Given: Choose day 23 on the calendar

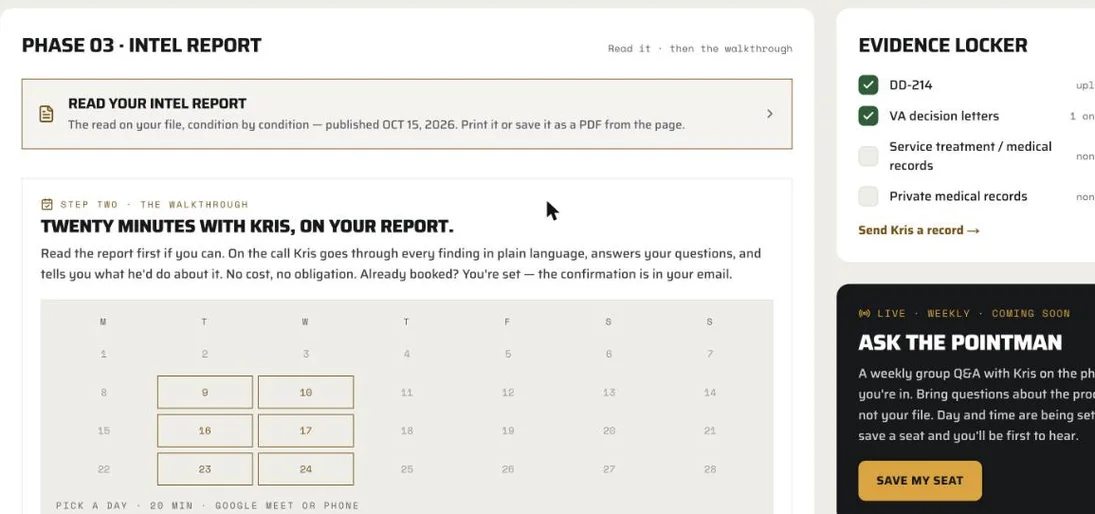Looking at the screenshot, I should tap(205, 469).
